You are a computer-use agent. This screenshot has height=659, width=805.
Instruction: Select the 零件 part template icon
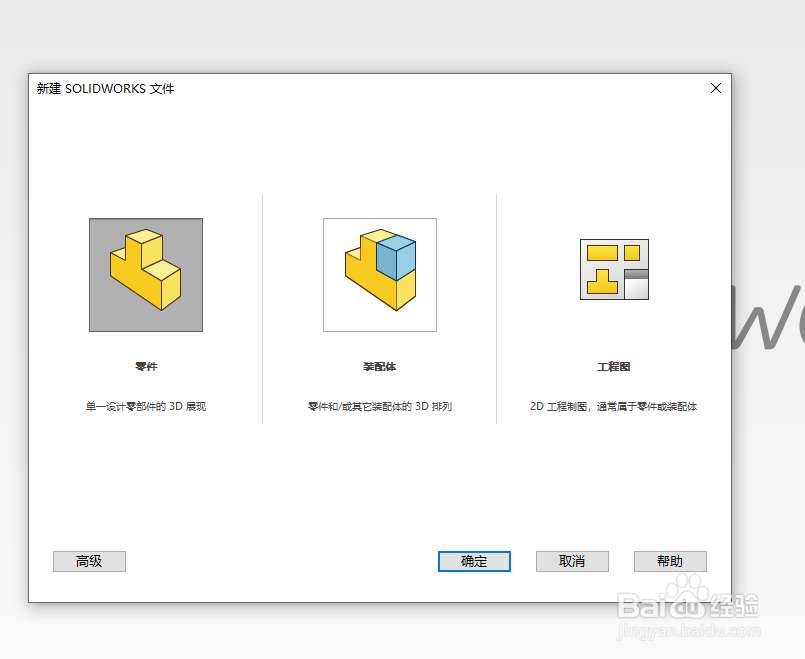click(146, 275)
